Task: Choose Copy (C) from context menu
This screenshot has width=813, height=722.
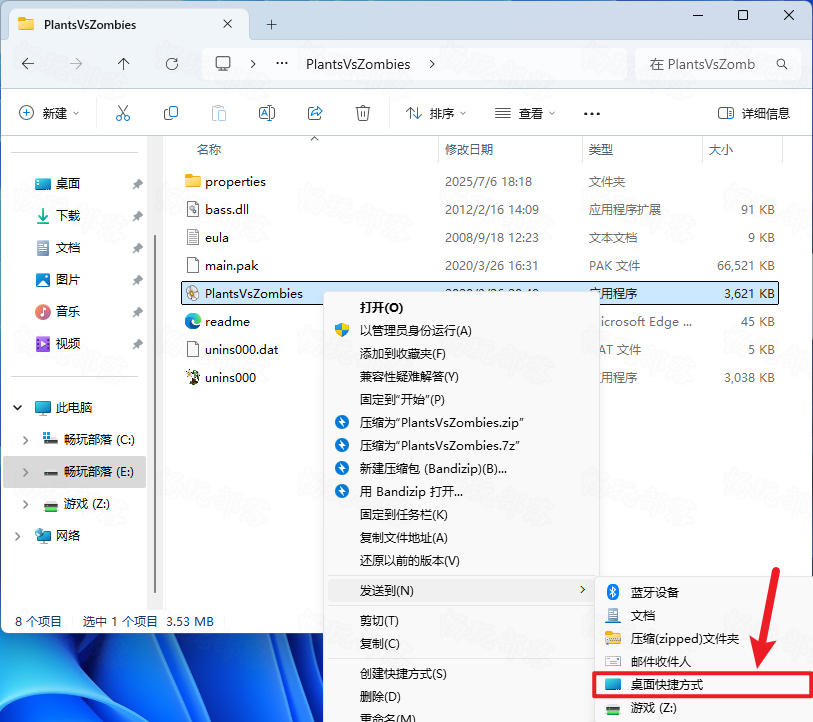Action: pos(461,644)
